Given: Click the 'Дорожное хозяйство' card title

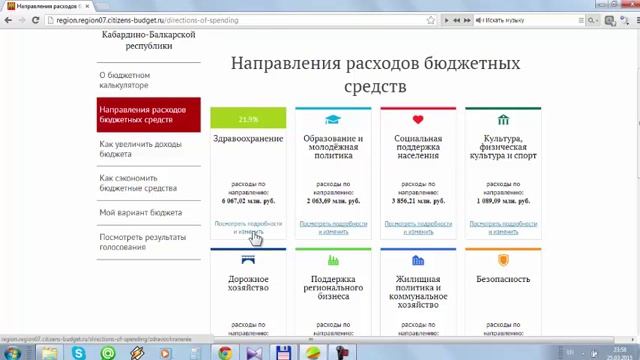Looking at the screenshot, I should [x=248, y=283].
